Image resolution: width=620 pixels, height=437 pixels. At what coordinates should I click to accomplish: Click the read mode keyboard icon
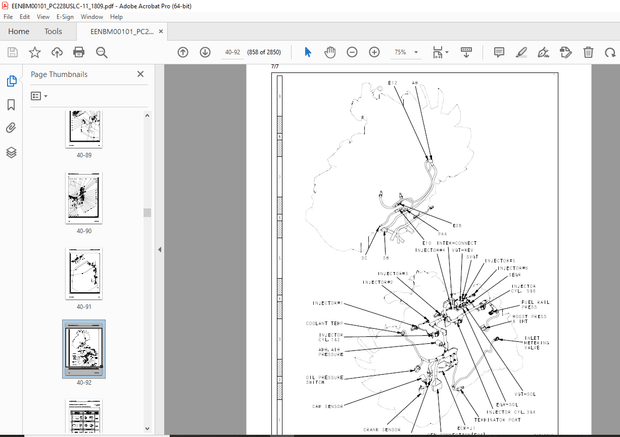tap(467, 52)
